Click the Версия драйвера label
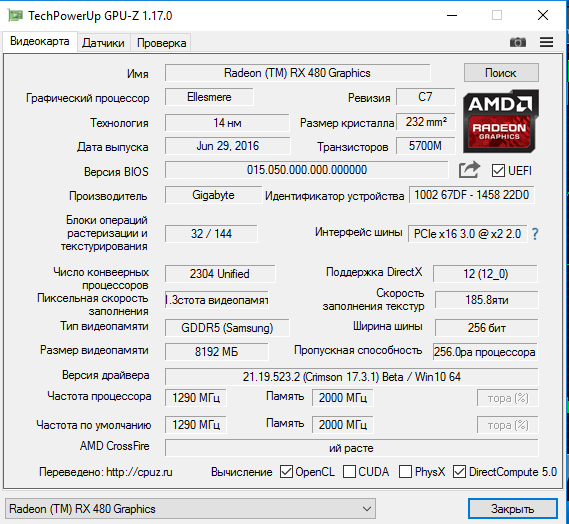Image resolution: width=569 pixels, height=524 pixels. click(106, 375)
